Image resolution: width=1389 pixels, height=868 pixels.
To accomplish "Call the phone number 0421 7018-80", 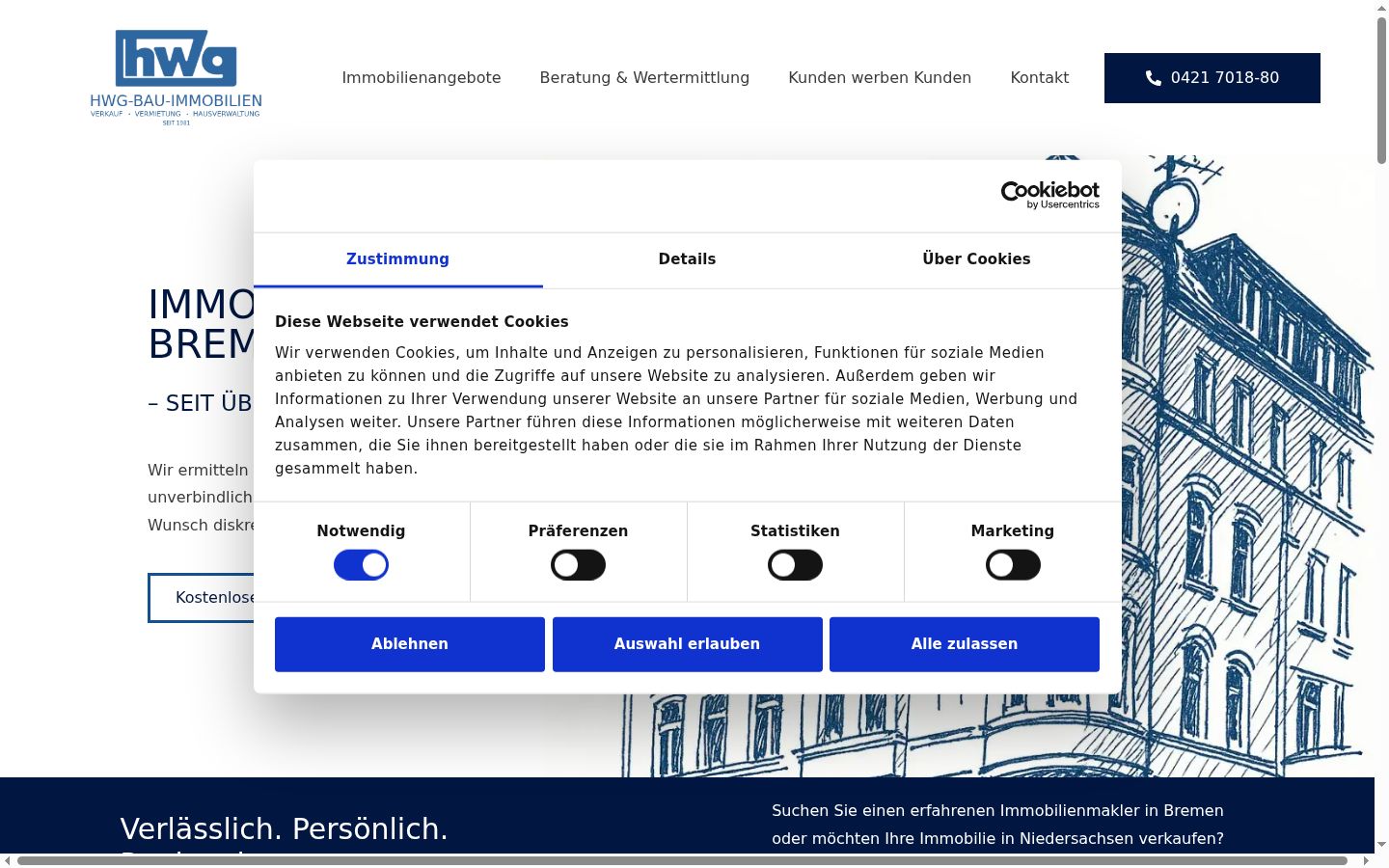I will pyautogui.click(x=1212, y=78).
